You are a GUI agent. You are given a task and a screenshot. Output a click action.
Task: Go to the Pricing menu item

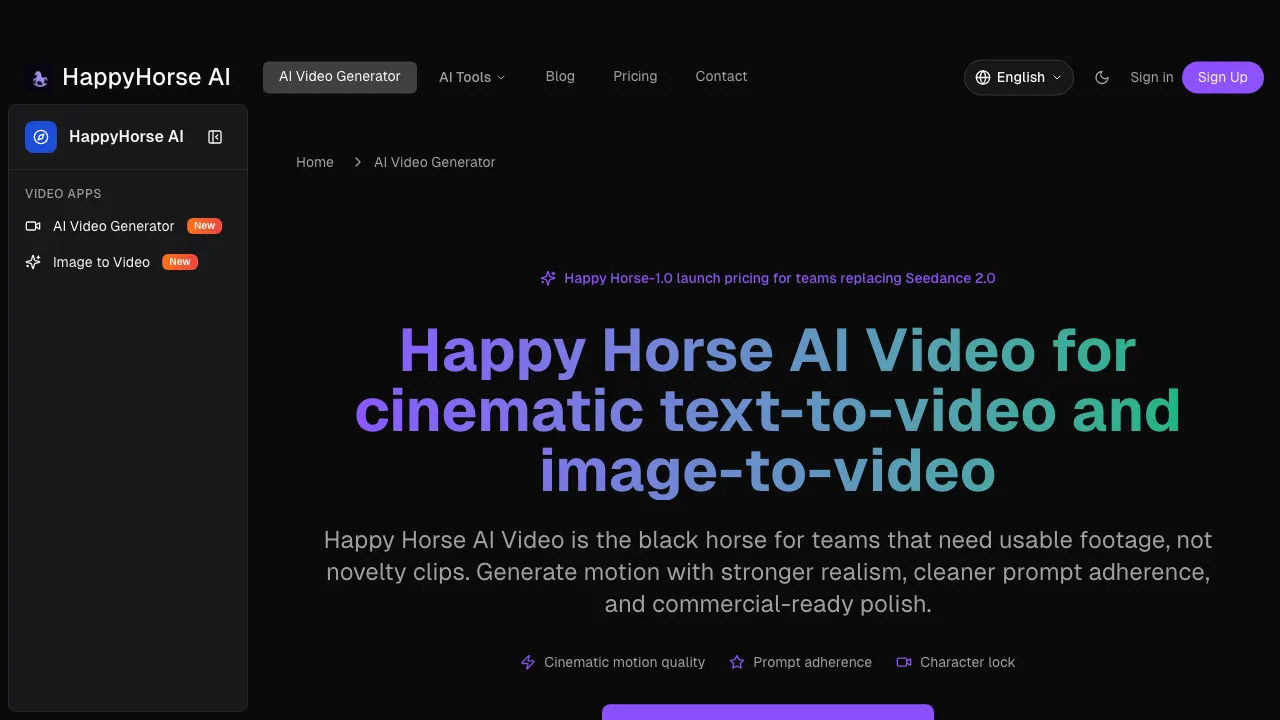tap(635, 77)
